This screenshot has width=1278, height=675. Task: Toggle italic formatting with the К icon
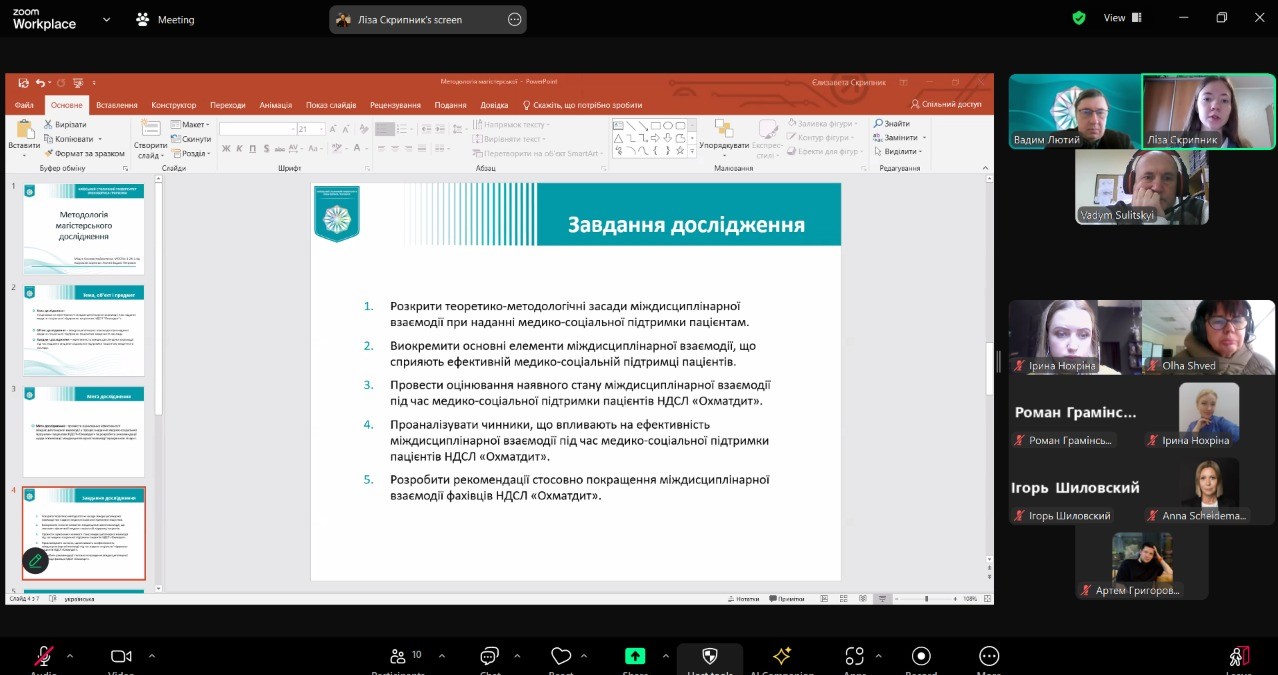pyautogui.click(x=238, y=148)
